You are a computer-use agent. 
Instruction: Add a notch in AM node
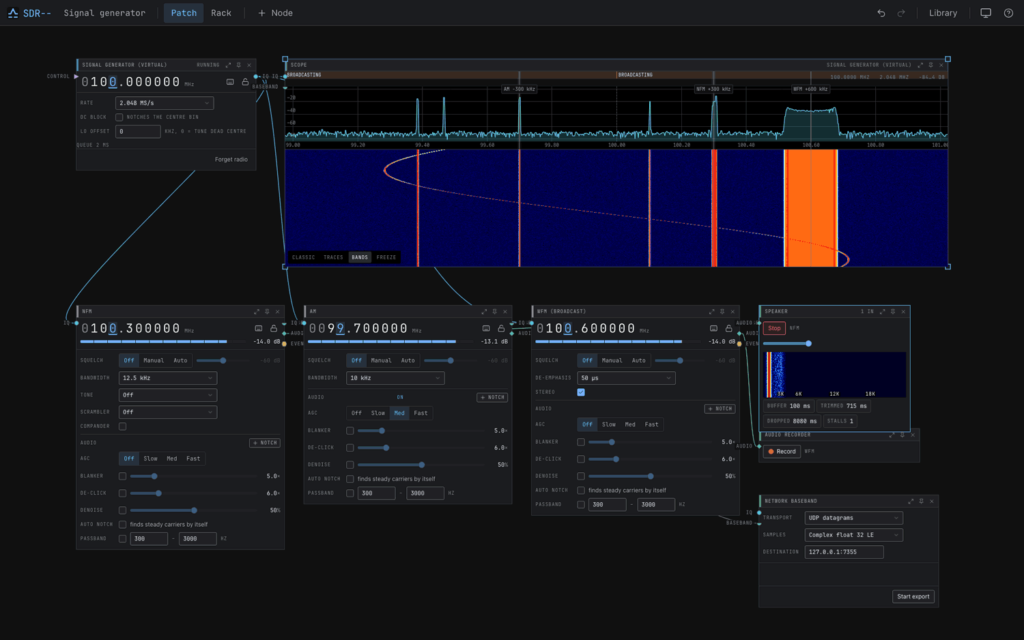pyautogui.click(x=492, y=397)
